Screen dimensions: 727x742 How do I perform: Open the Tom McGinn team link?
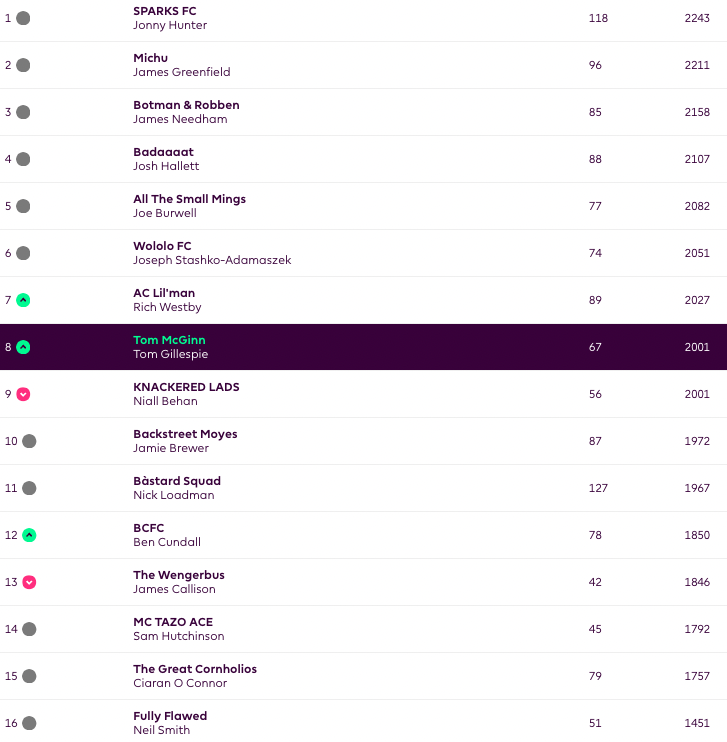pos(169,340)
